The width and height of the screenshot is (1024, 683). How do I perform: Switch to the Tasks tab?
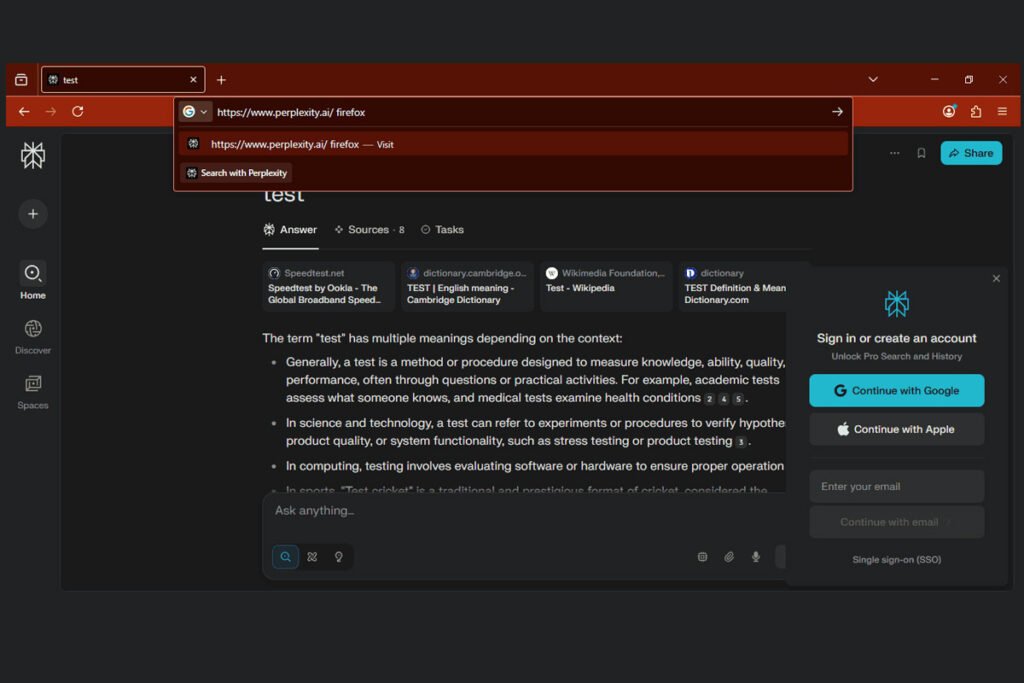(442, 230)
